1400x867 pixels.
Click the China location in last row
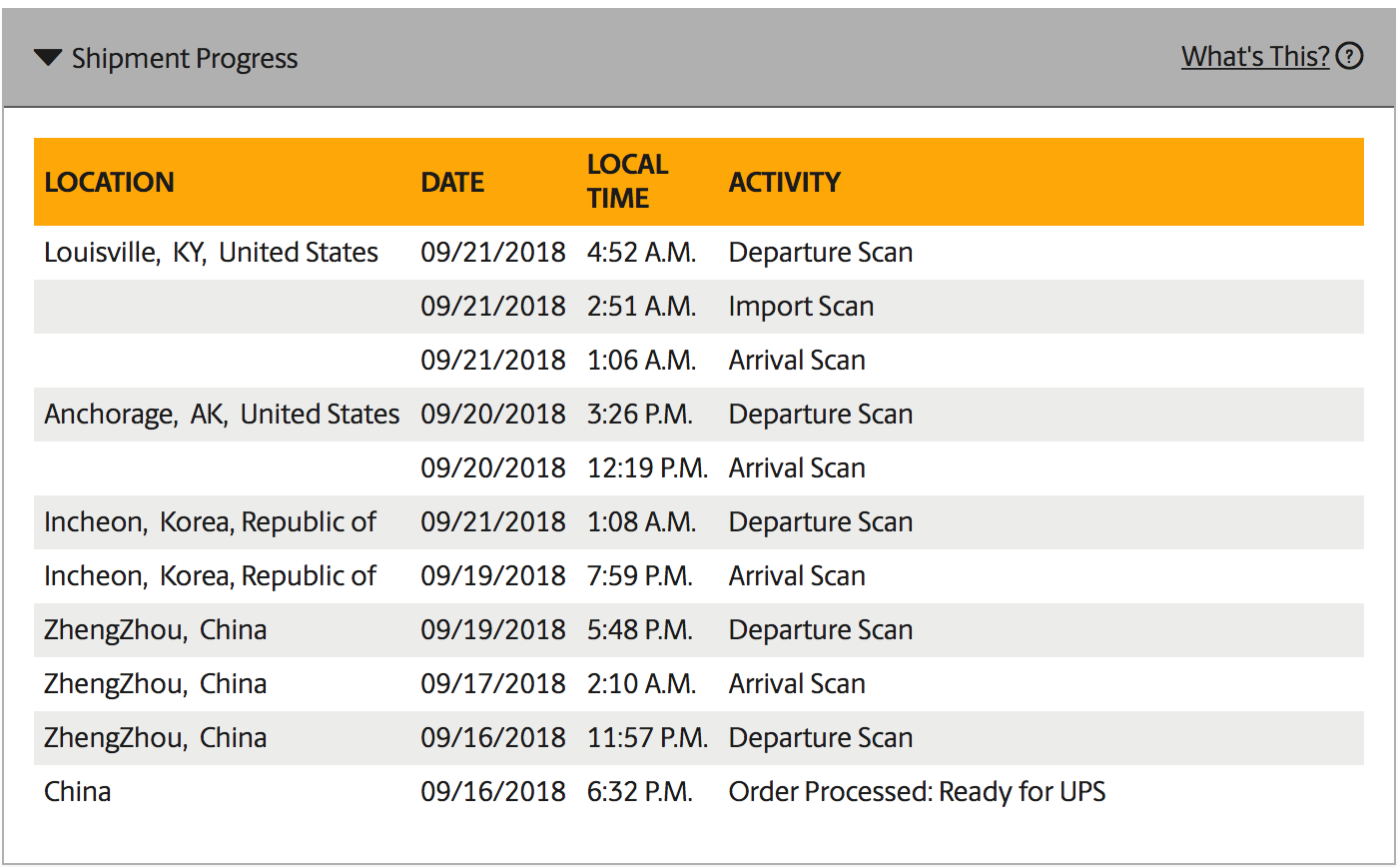pyautogui.click(x=78, y=792)
